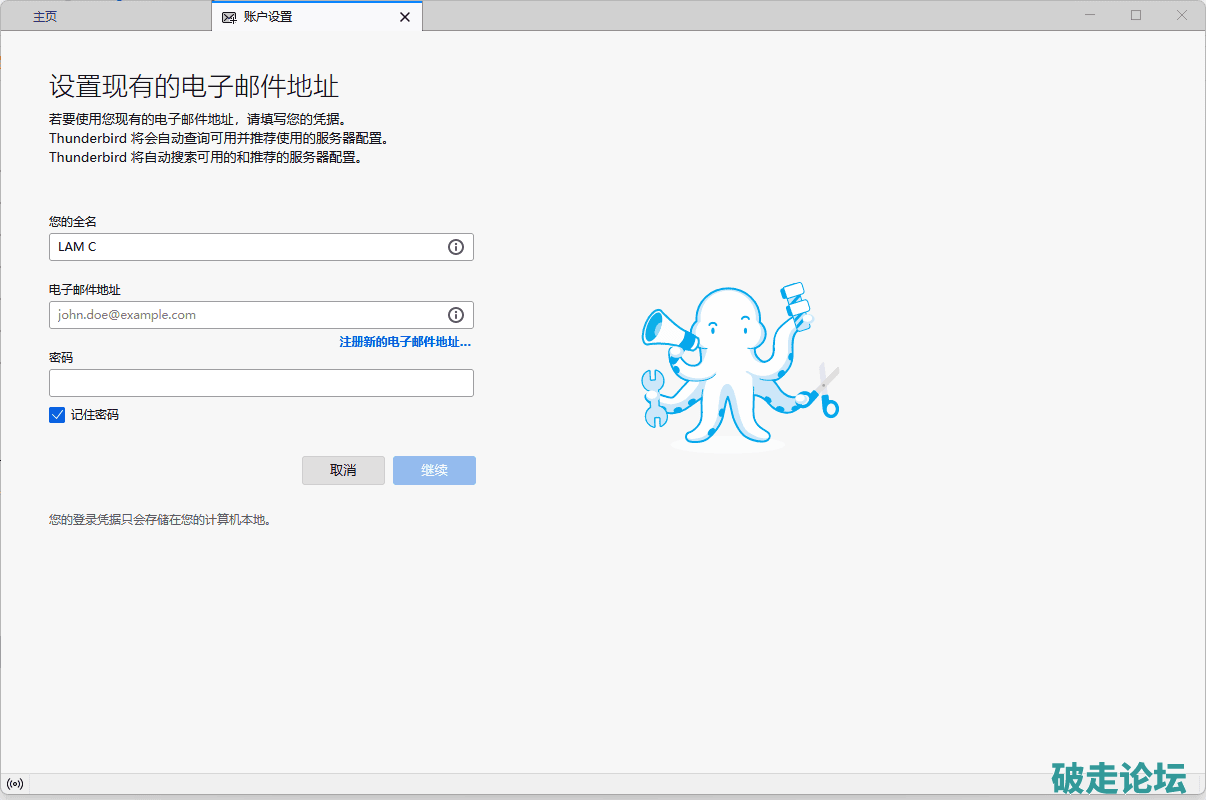
Task: Click the connection status icon in status bar
Action: (x=14, y=783)
